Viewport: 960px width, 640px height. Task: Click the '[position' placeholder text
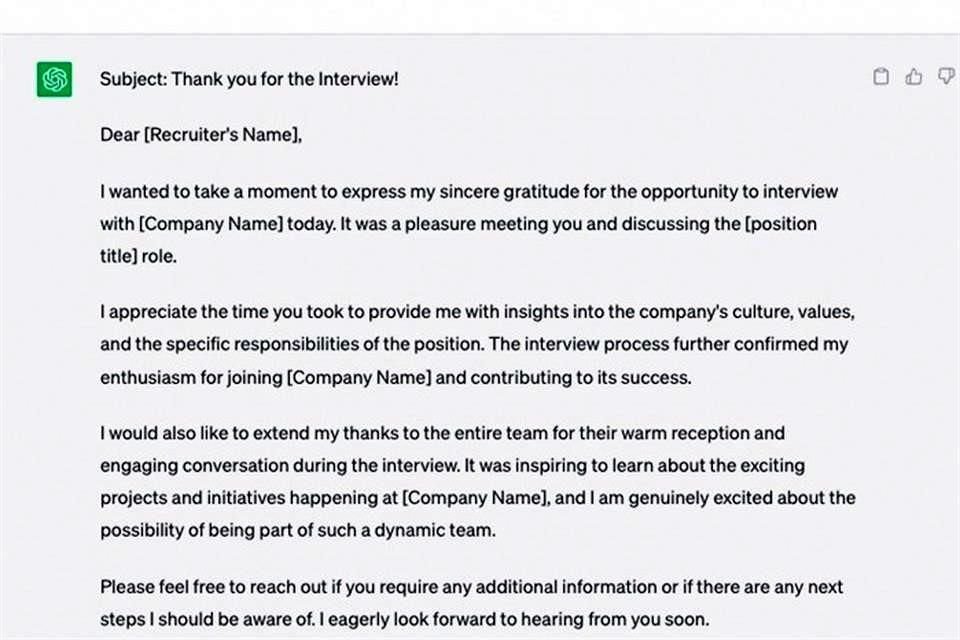pyautogui.click(x=781, y=224)
